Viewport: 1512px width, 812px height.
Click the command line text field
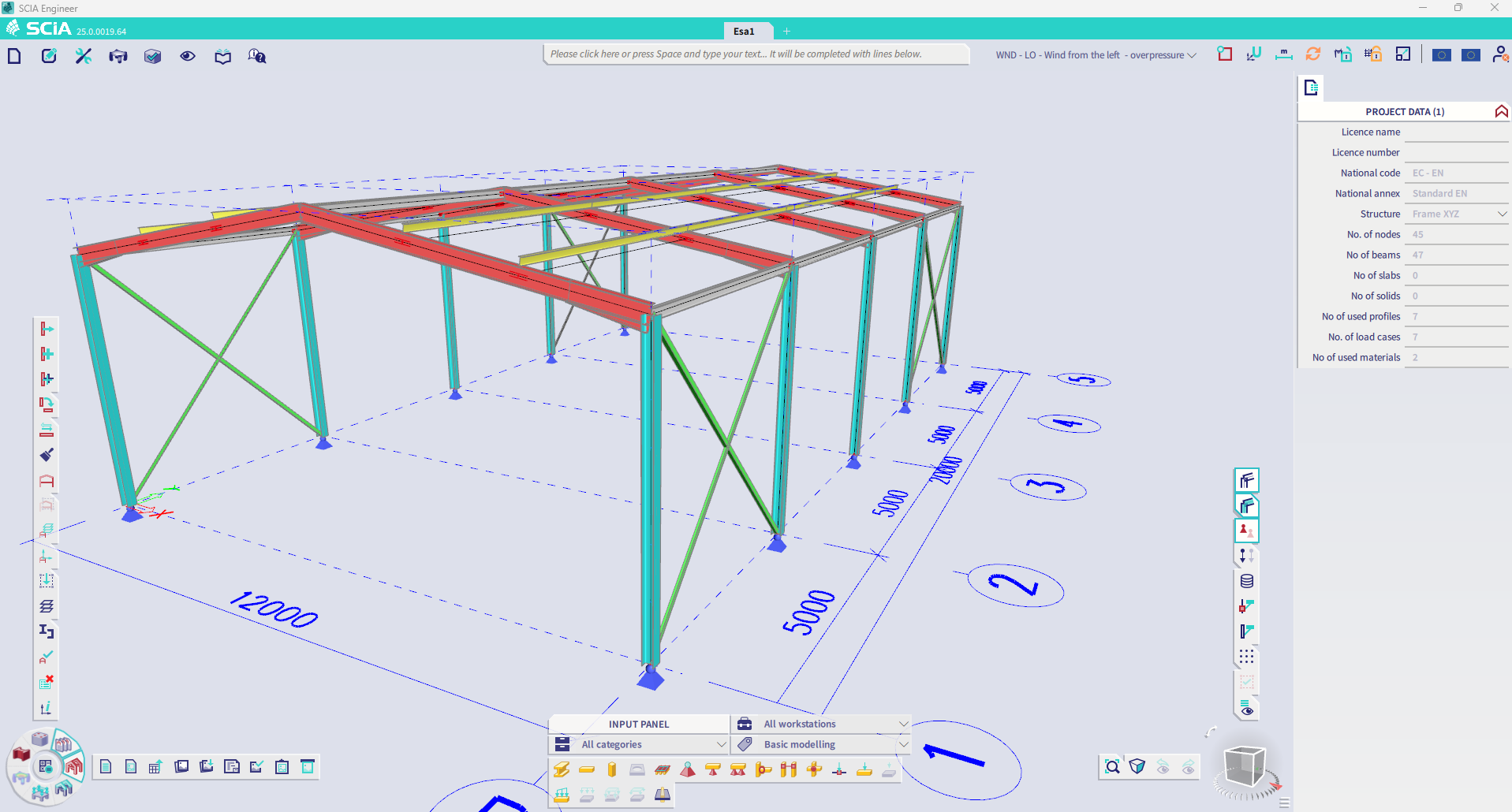coord(756,54)
